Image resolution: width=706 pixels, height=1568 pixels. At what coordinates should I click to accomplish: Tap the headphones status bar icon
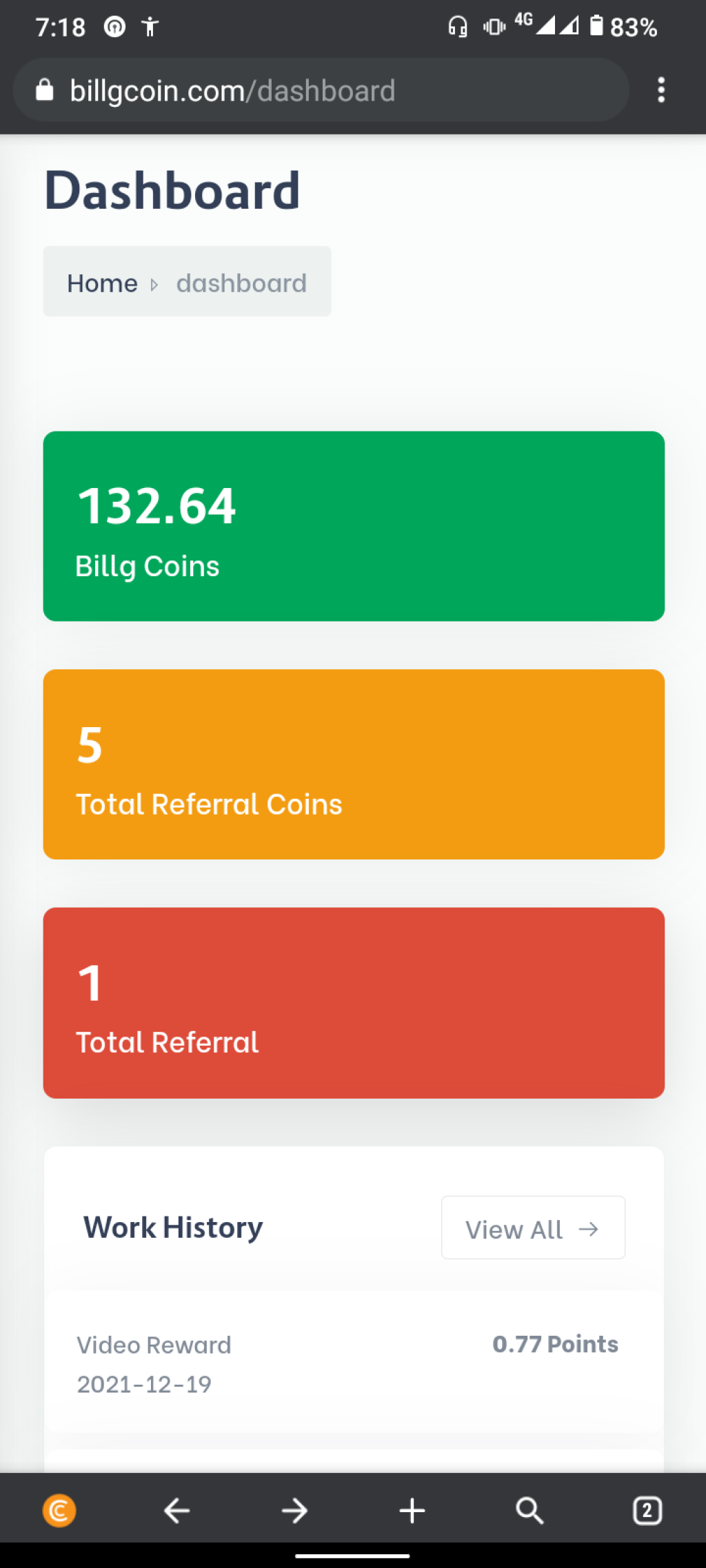(458, 27)
